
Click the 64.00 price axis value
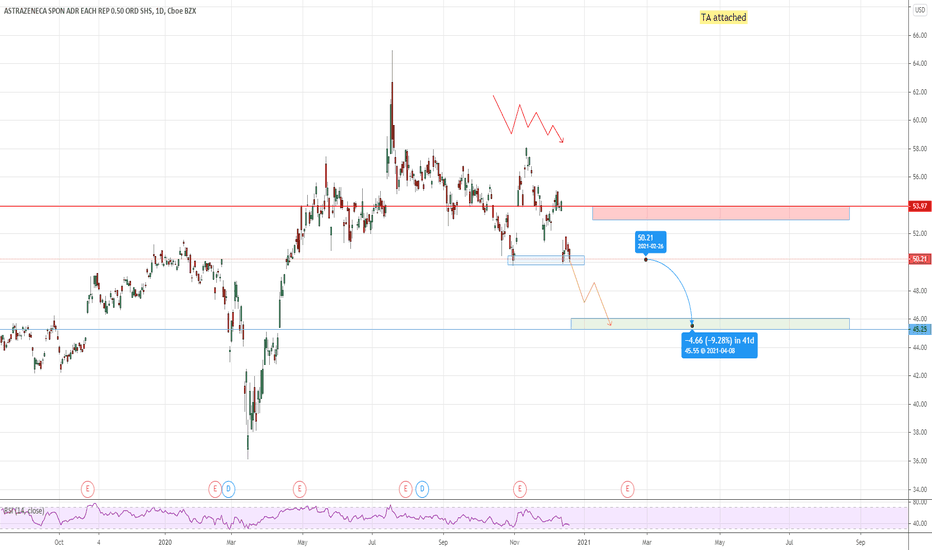click(x=920, y=64)
